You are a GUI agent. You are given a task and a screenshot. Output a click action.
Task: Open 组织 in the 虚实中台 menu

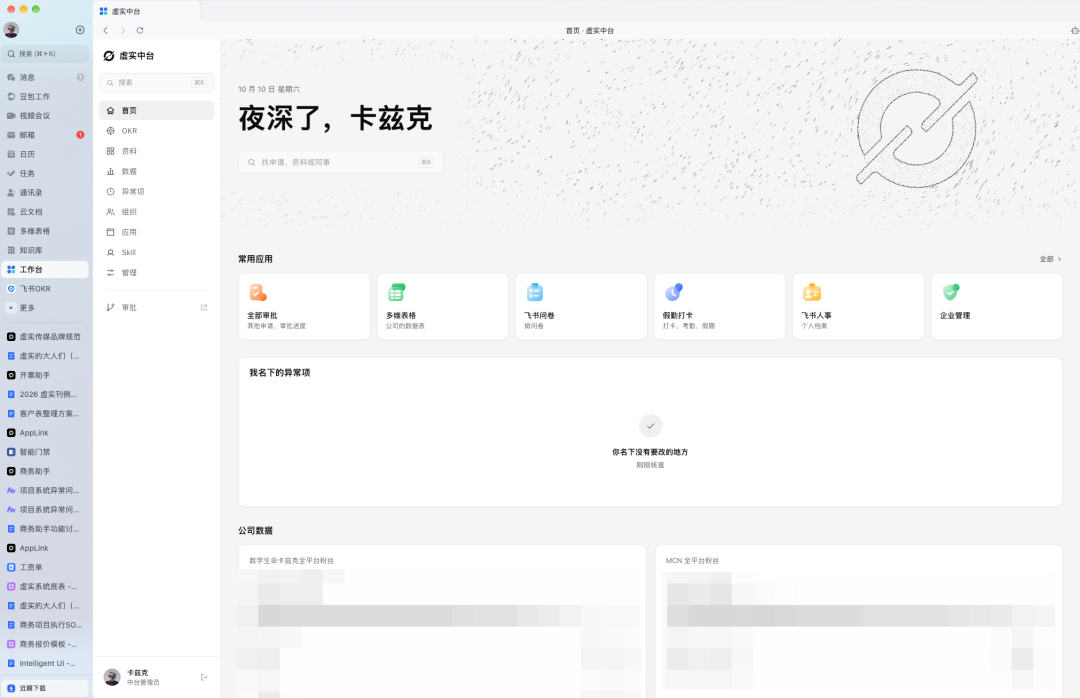tap(156, 212)
